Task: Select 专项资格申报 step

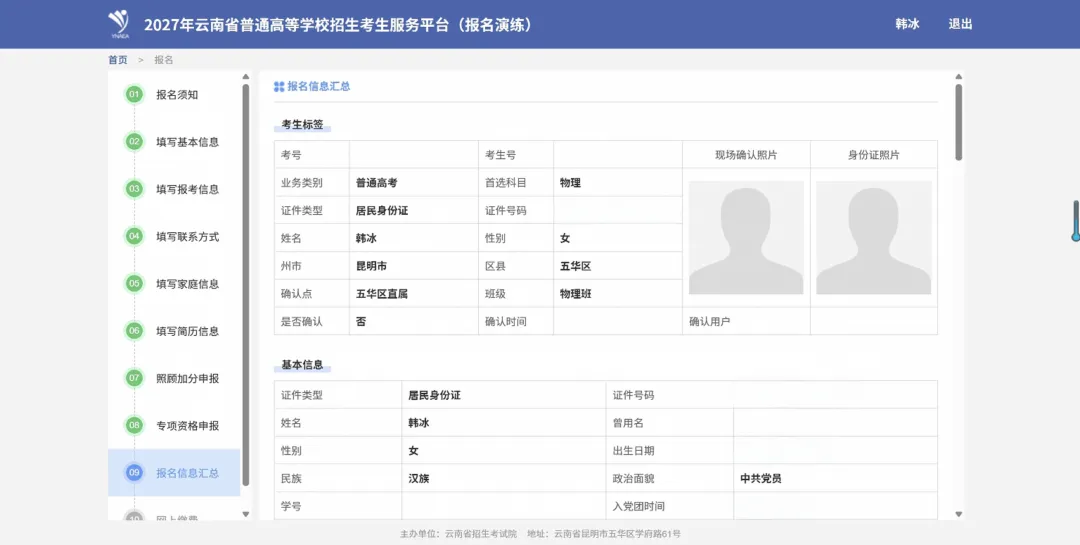Action: [x=187, y=425]
